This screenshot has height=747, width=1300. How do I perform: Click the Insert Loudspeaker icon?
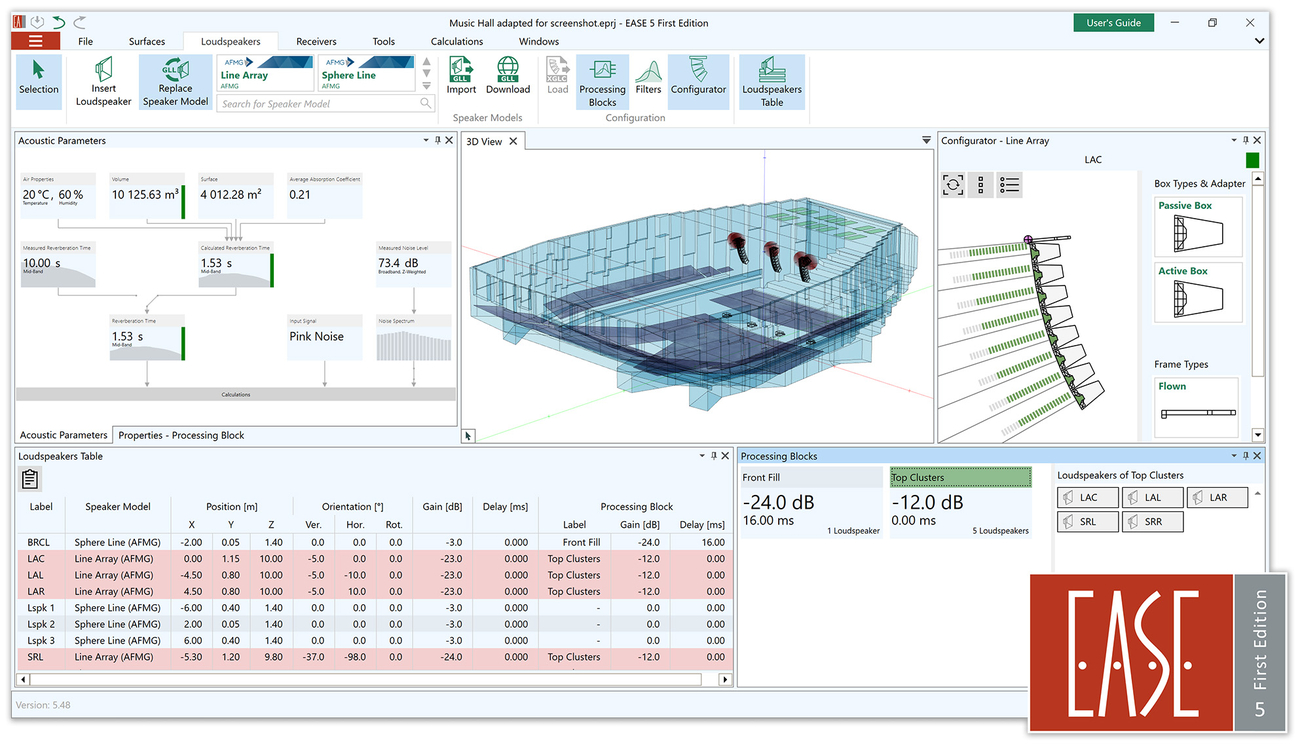[x=103, y=80]
